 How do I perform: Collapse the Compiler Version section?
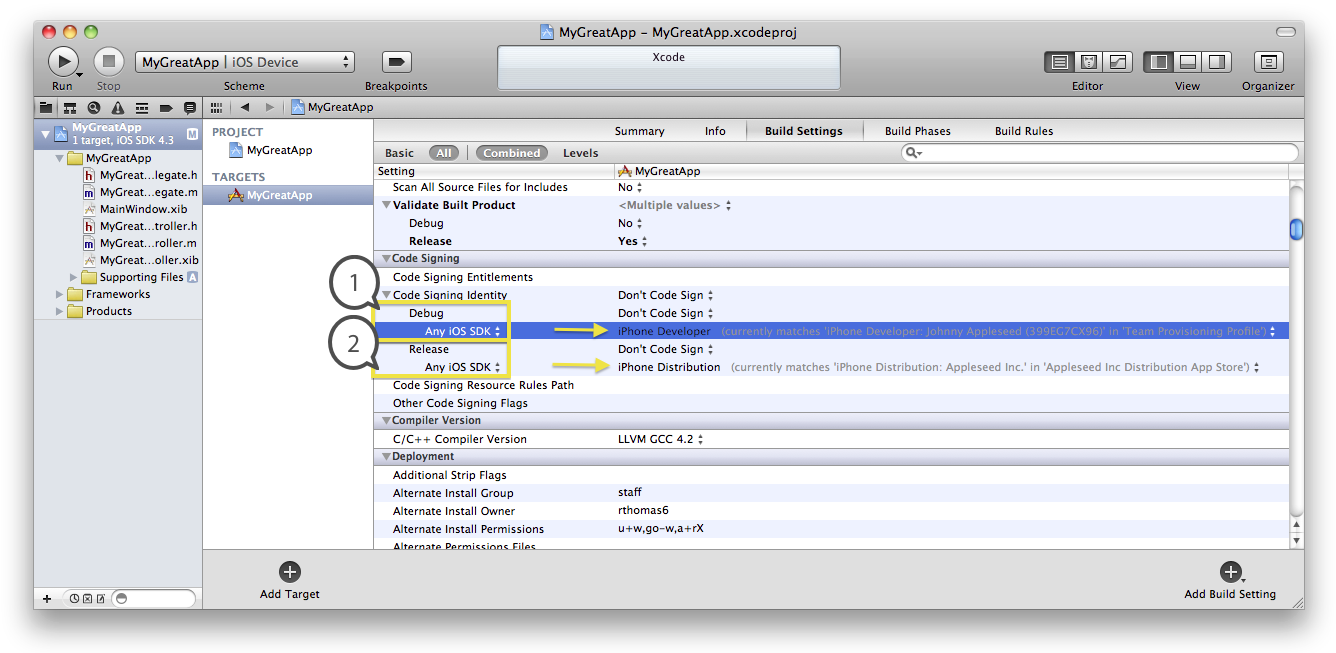[x=386, y=421]
